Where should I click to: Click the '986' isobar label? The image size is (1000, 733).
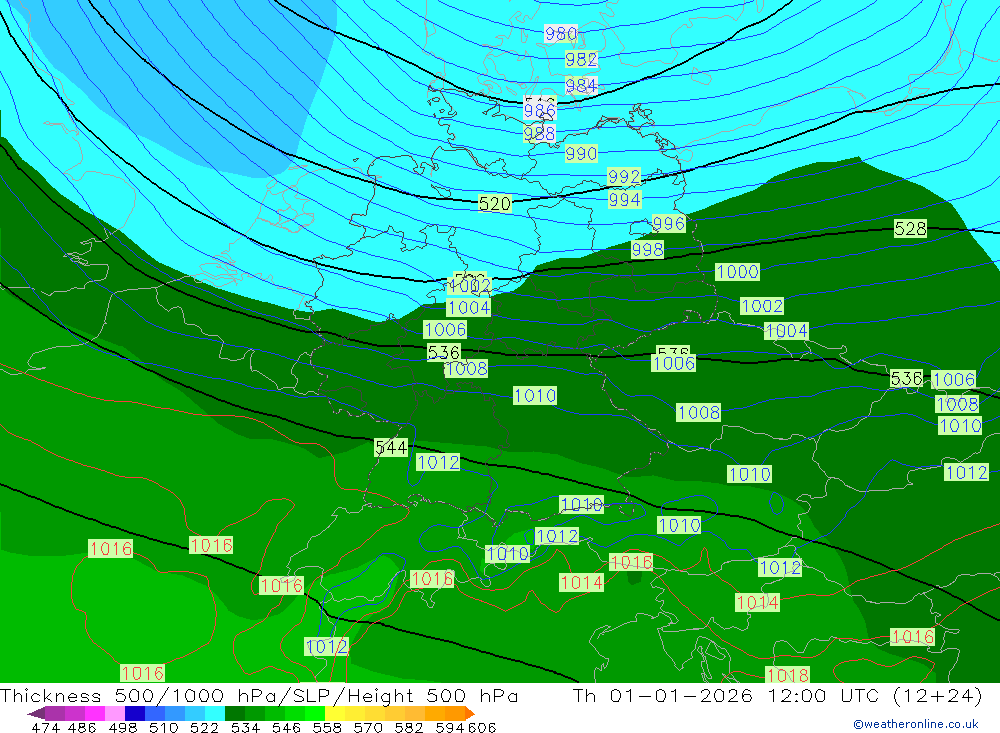coord(540,111)
